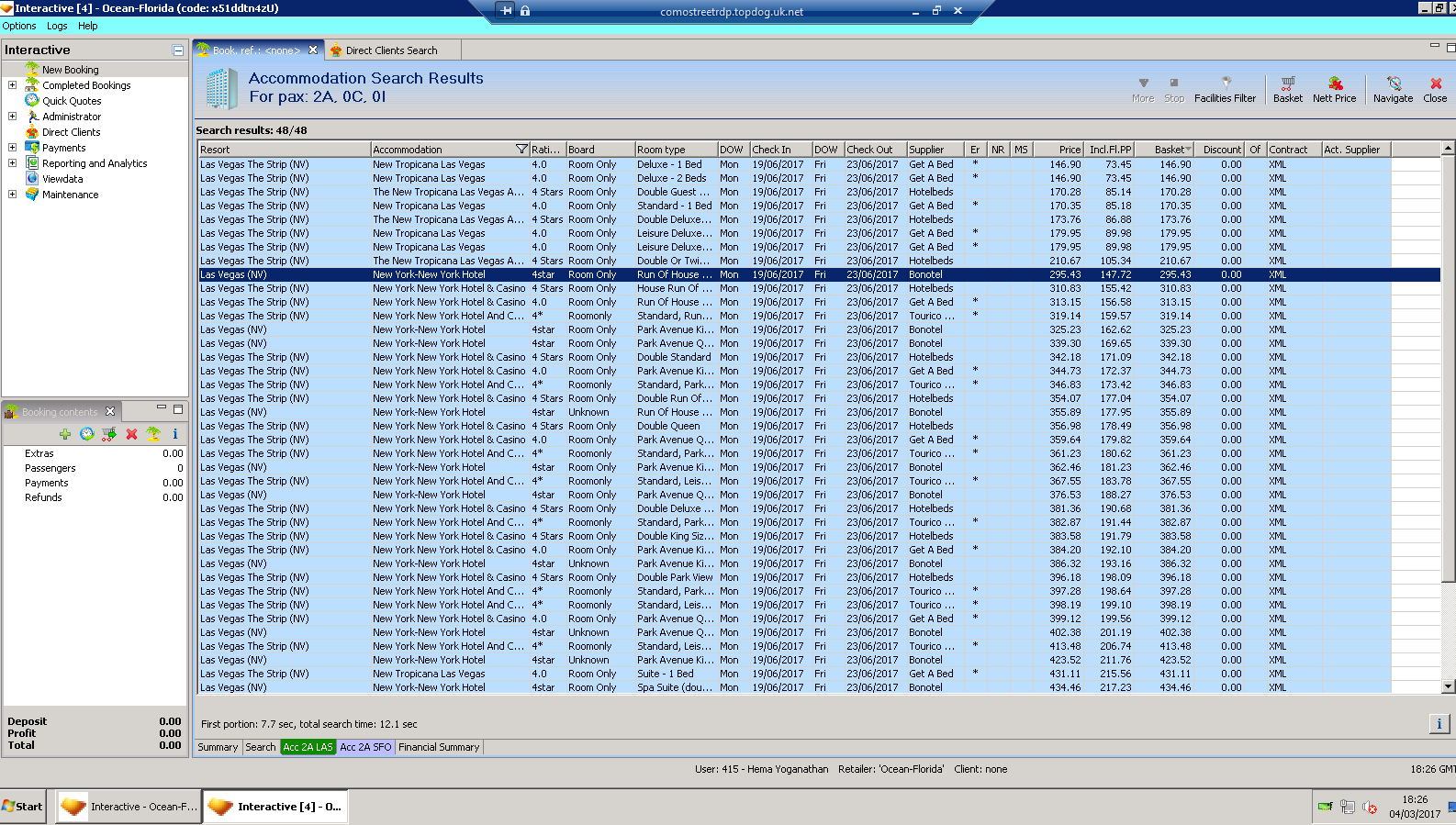Expand the Administrator tree node
The width and height of the screenshot is (1456, 825).
point(12,117)
